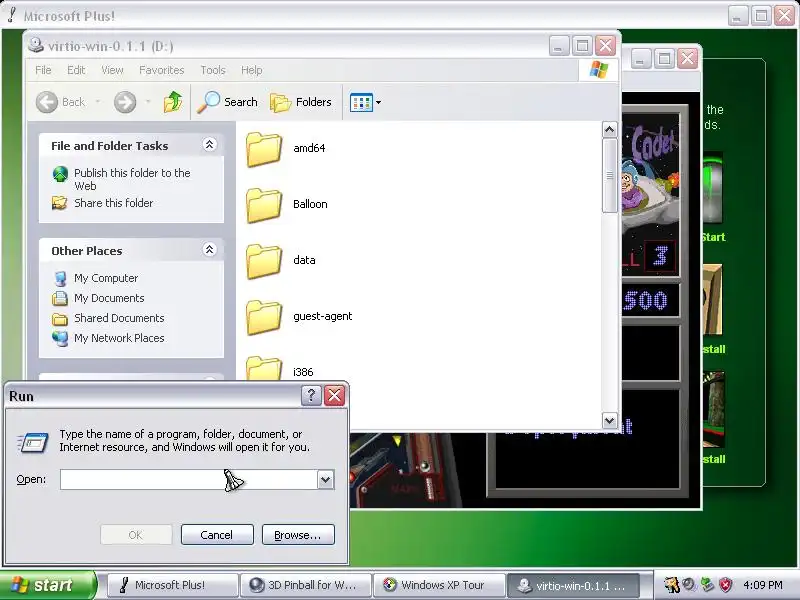
Task: Click the virtio-win drive title icon
Action: point(36,45)
